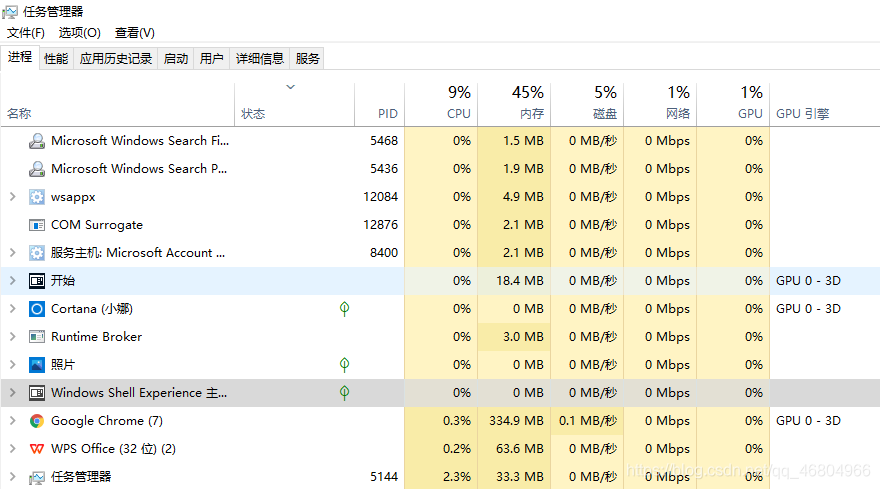Select the 进程 tab
This screenshot has height=489, width=880.
click(x=20, y=57)
